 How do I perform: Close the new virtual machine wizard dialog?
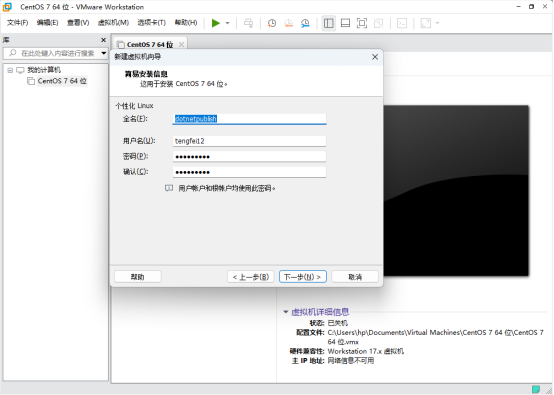click(x=375, y=57)
